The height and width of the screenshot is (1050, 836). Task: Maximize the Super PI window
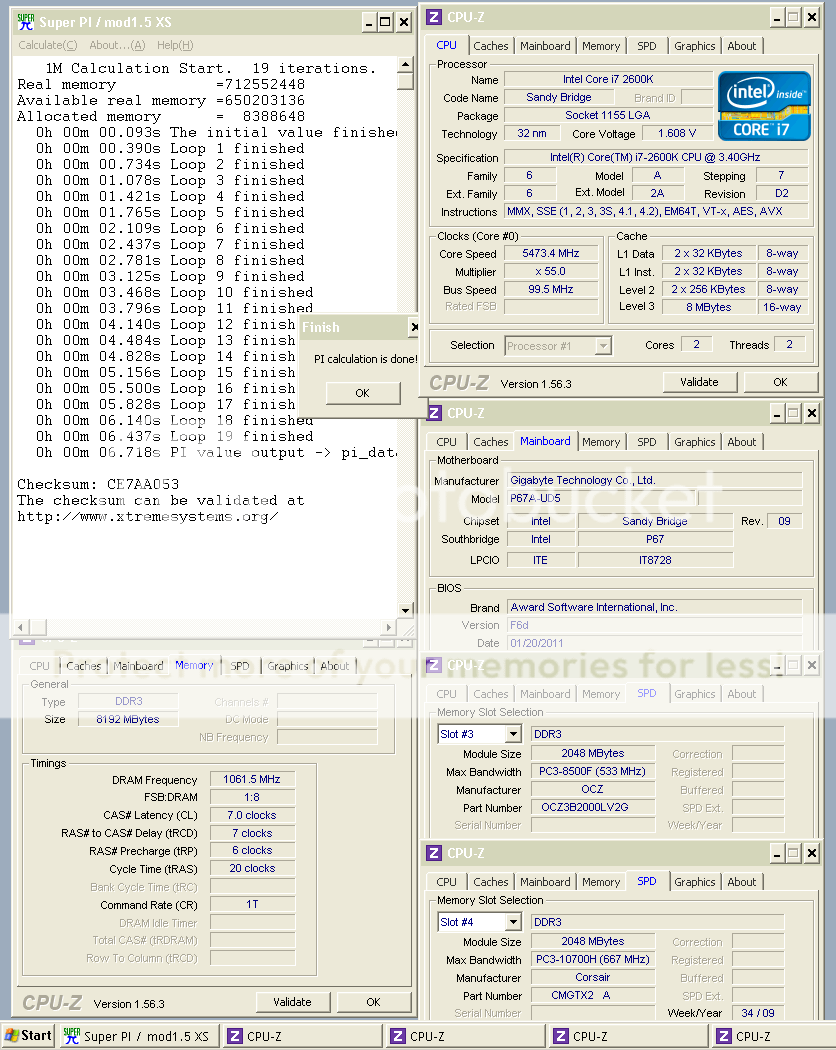pyautogui.click(x=385, y=22)
